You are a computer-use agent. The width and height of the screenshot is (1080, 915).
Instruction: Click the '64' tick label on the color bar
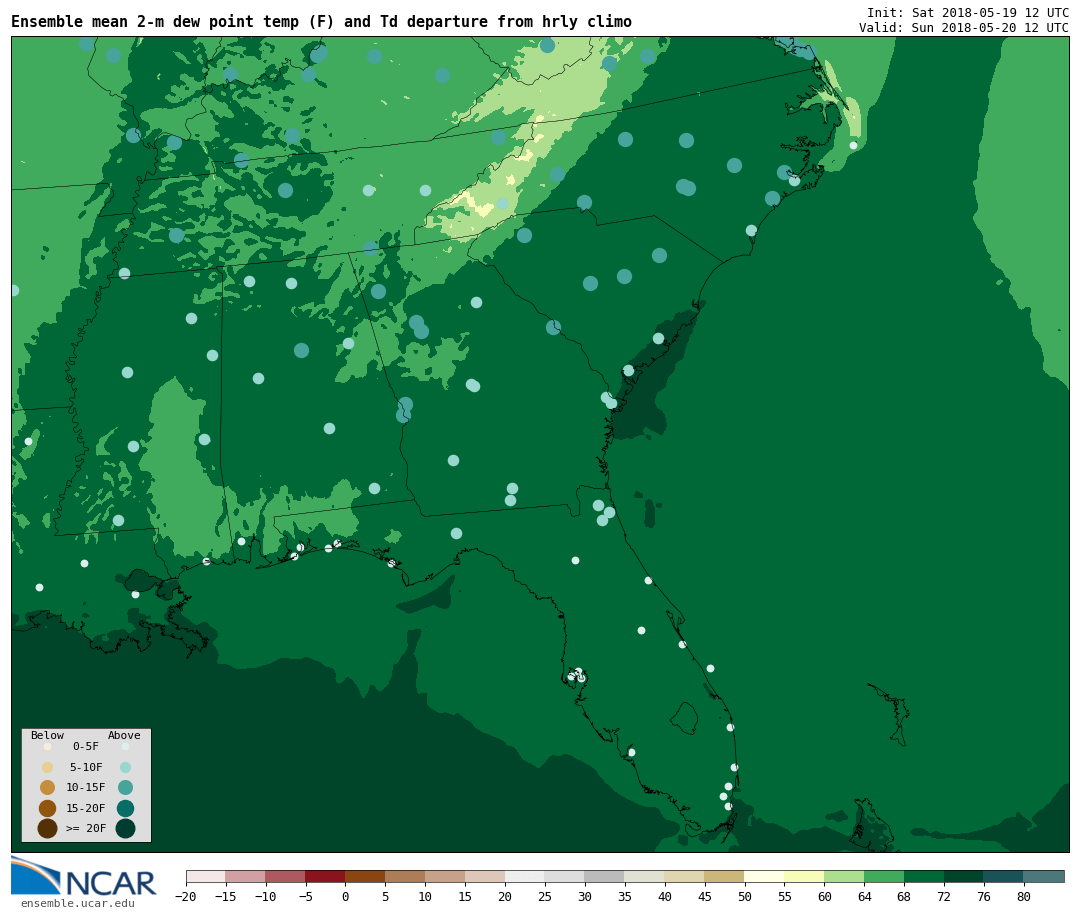coord(865,896)
